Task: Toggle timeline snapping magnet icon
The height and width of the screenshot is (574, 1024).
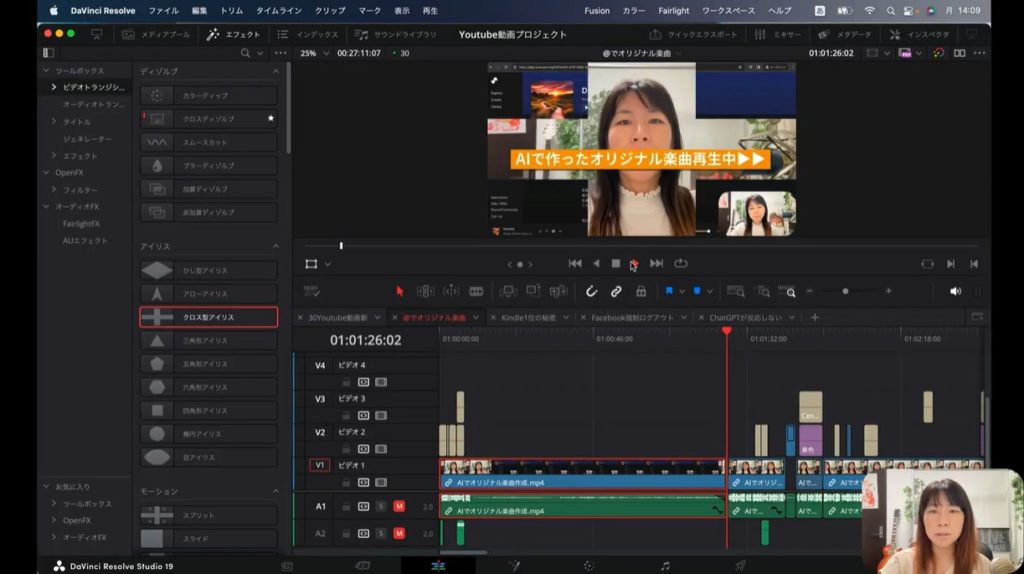Action: click(x=591, y=291)
